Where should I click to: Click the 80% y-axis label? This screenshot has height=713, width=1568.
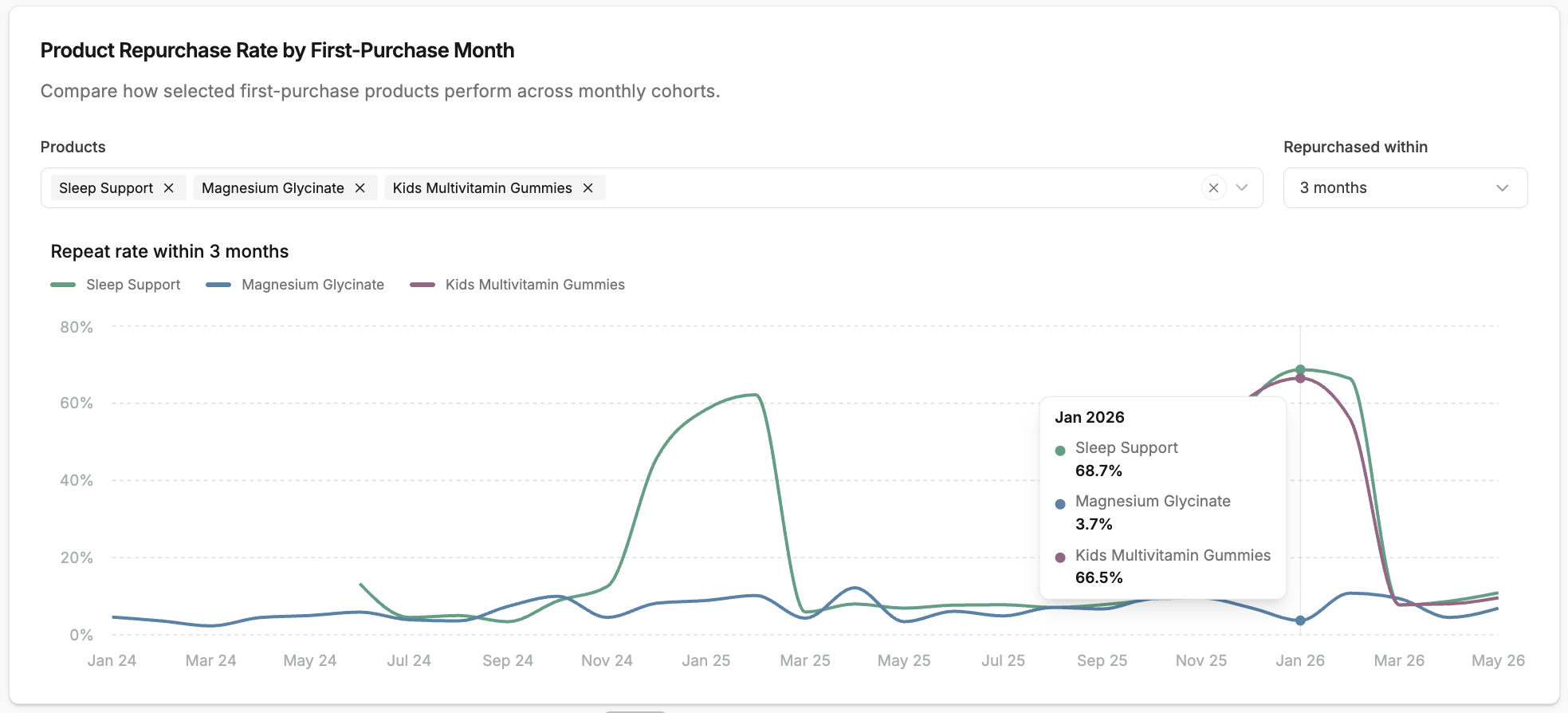tap(77, 327)
